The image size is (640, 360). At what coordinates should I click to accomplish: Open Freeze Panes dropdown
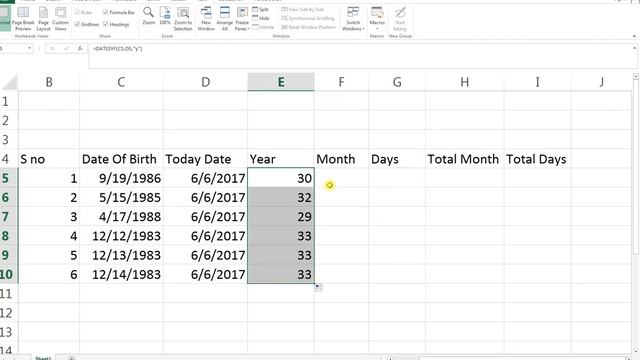click(x=242, y=19)
